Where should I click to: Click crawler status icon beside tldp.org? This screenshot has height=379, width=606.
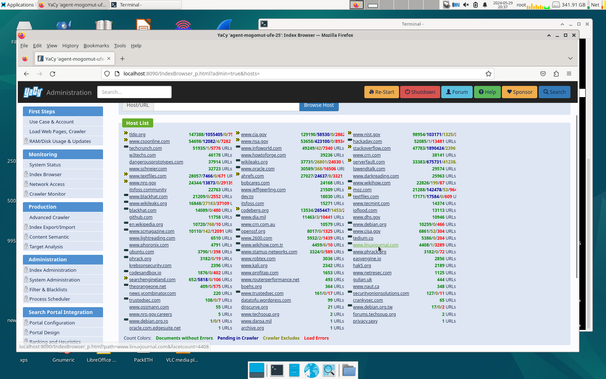pyautogui.click(x=126, y=133)
